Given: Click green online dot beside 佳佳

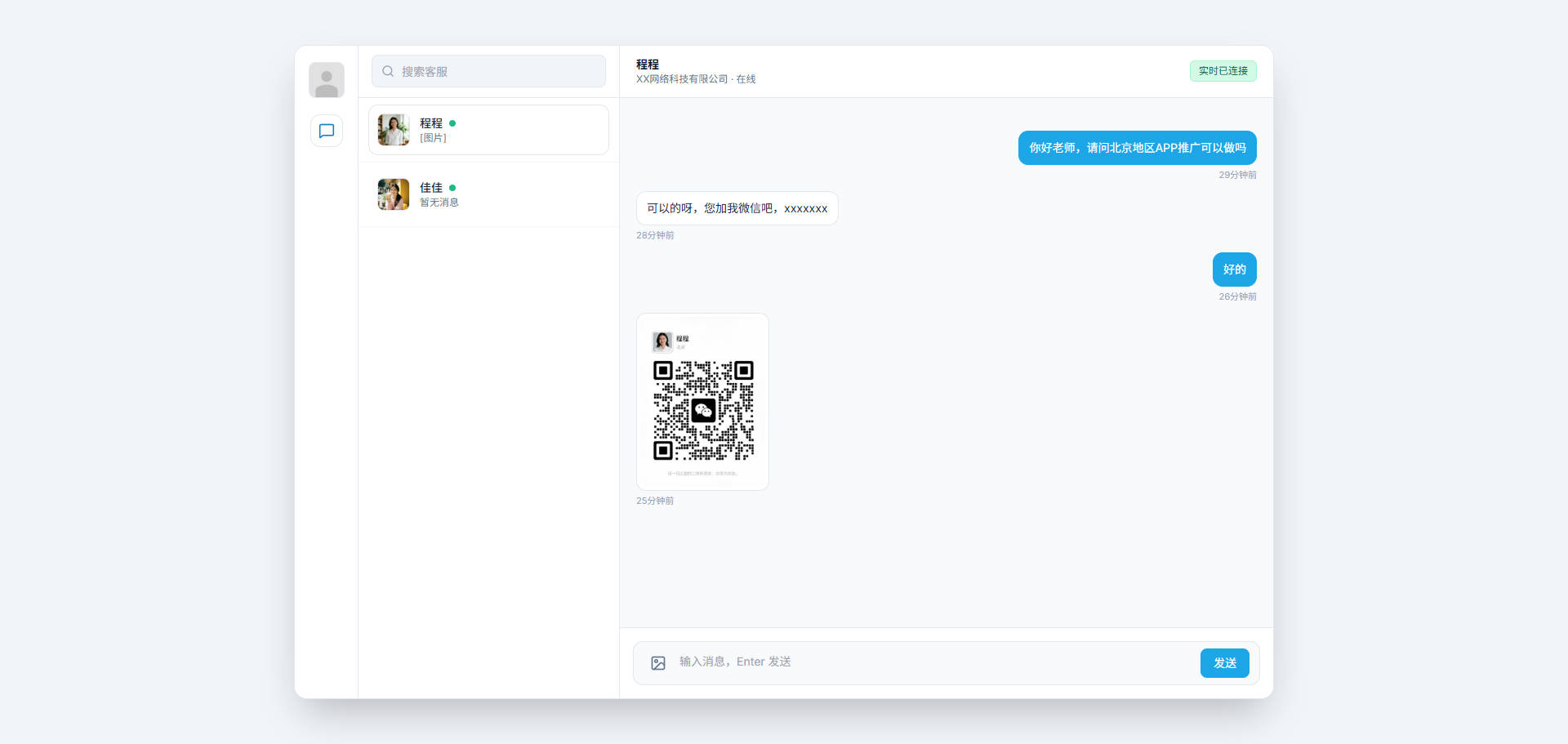Looking at the screenshot, I should pyautogui.click(x=452, y=188).
